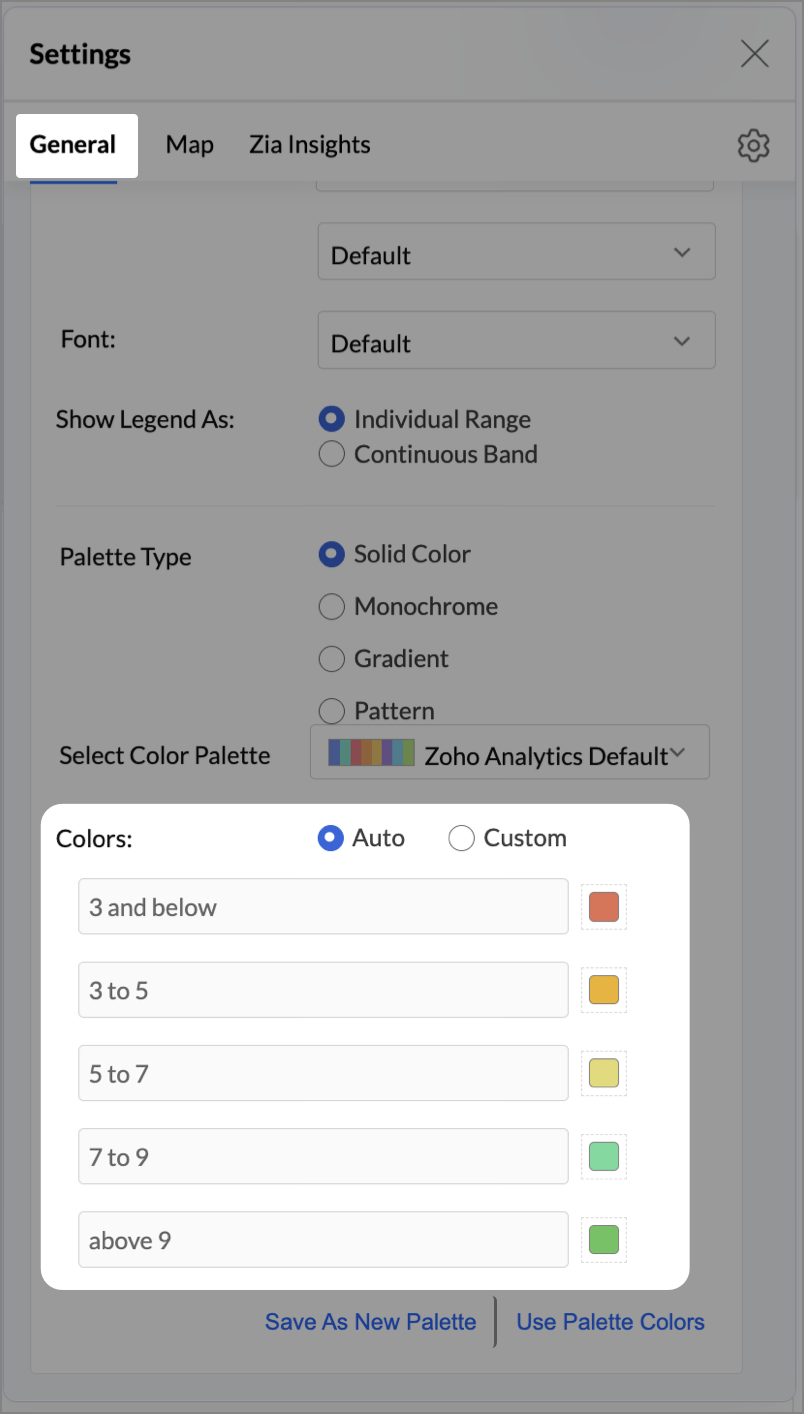Click Use Palette Colors link
This screenshot has width=804, height=1414.
610,1322
